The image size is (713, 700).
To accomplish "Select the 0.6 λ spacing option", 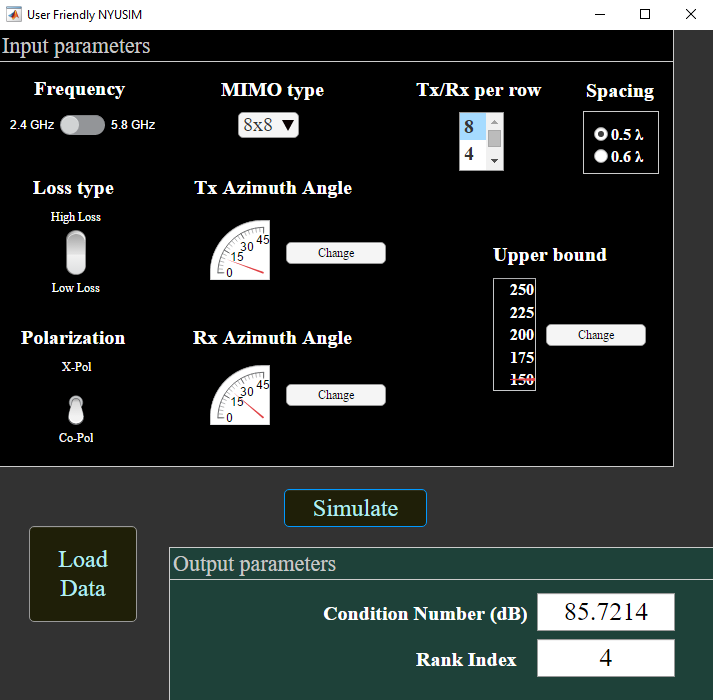I will click(x=601, y=156).
